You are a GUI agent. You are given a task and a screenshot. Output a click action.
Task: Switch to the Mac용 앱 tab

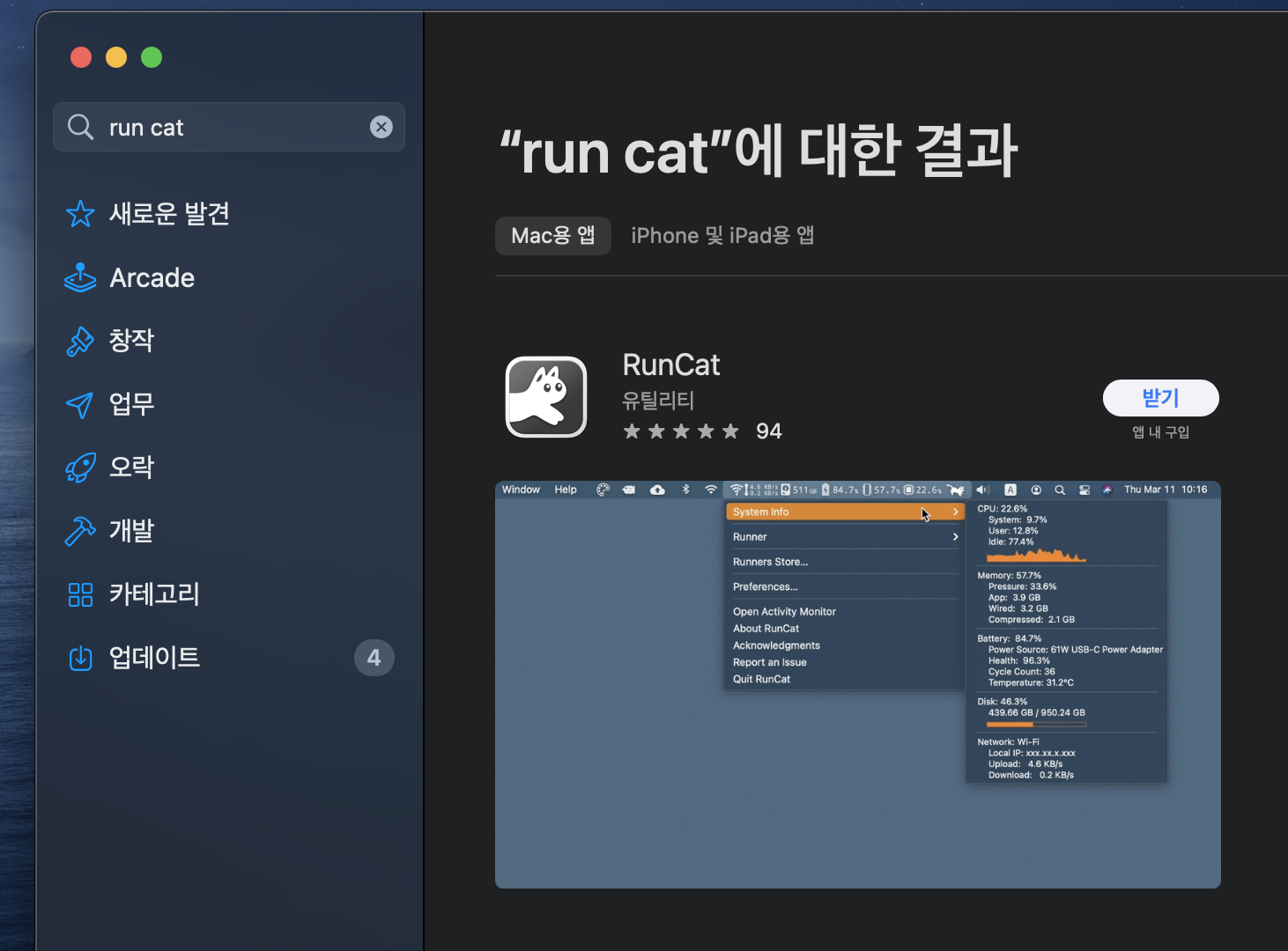[553, 236]
